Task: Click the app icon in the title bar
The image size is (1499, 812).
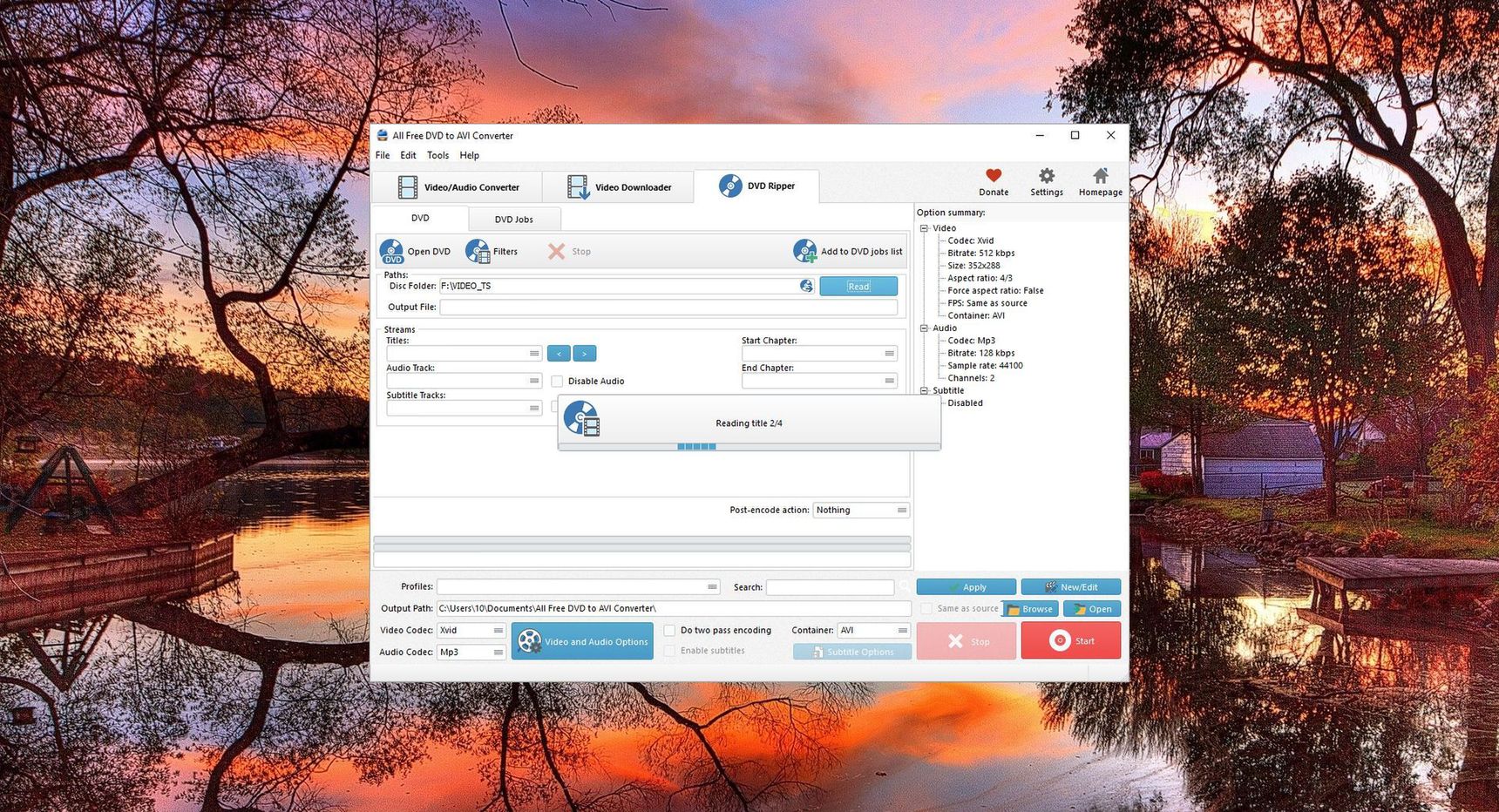Action: point(382,135)
